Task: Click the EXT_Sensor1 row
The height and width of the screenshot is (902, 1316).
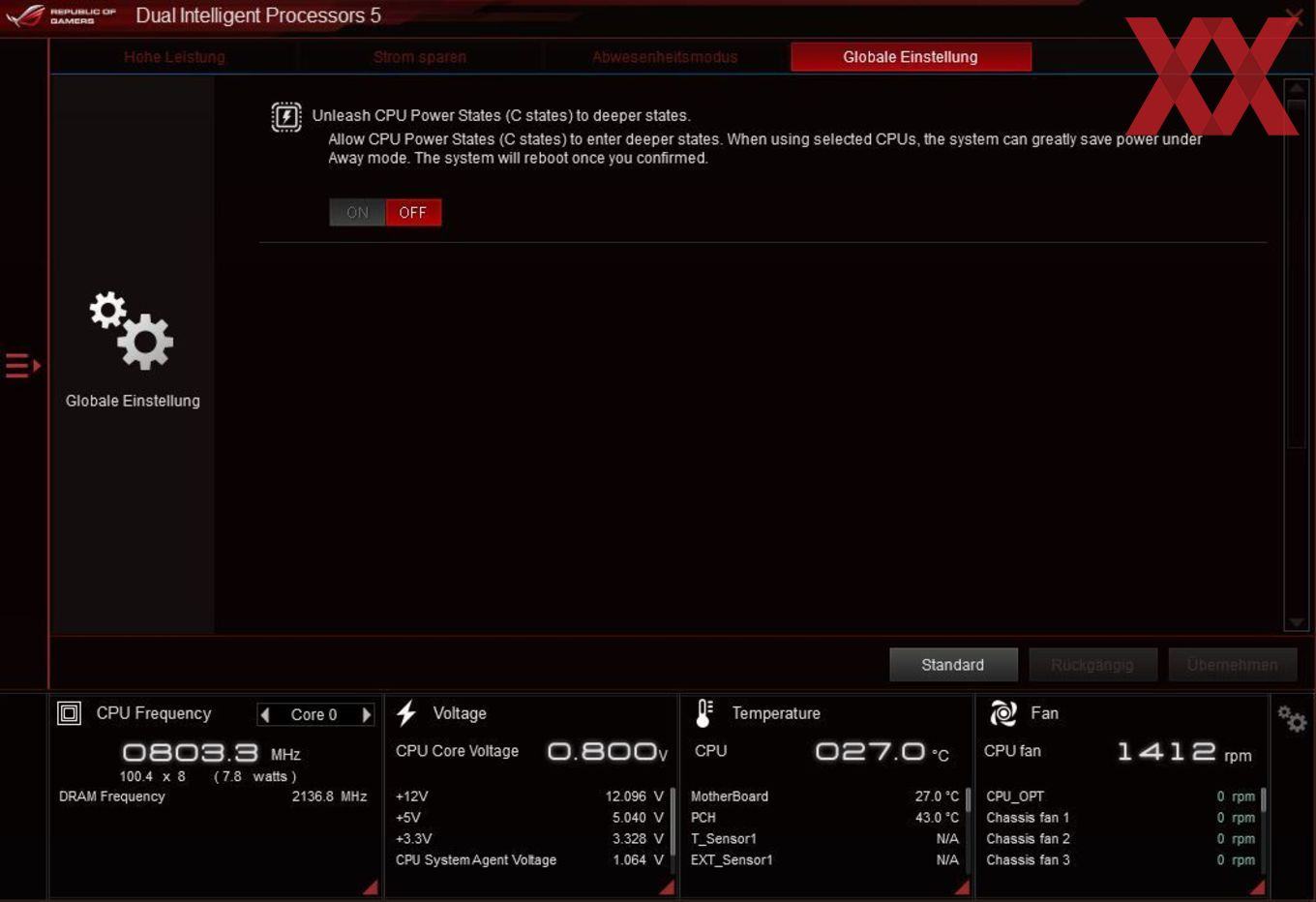Action: 824,860
